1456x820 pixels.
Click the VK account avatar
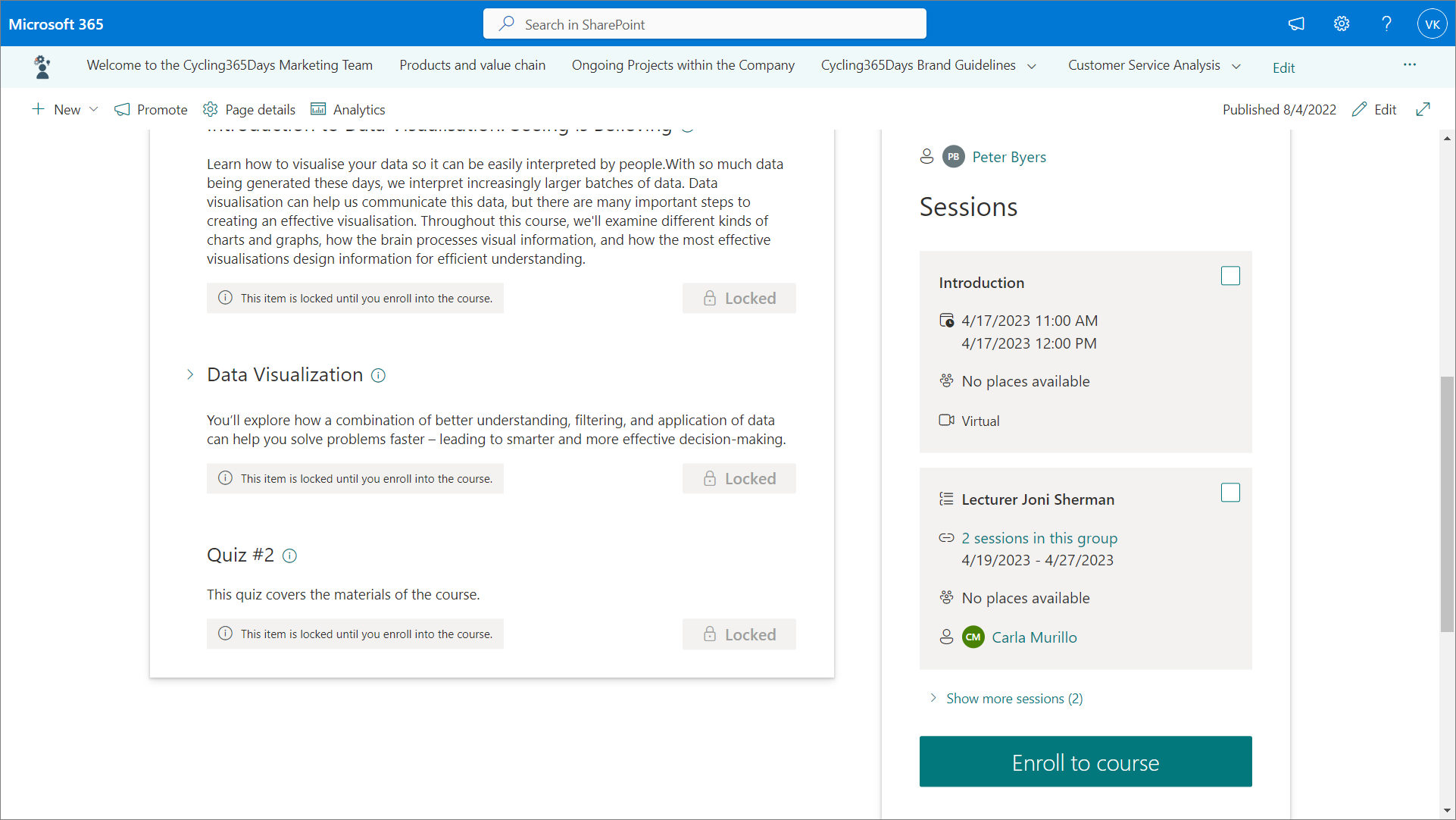click(x=1432, y=23)
